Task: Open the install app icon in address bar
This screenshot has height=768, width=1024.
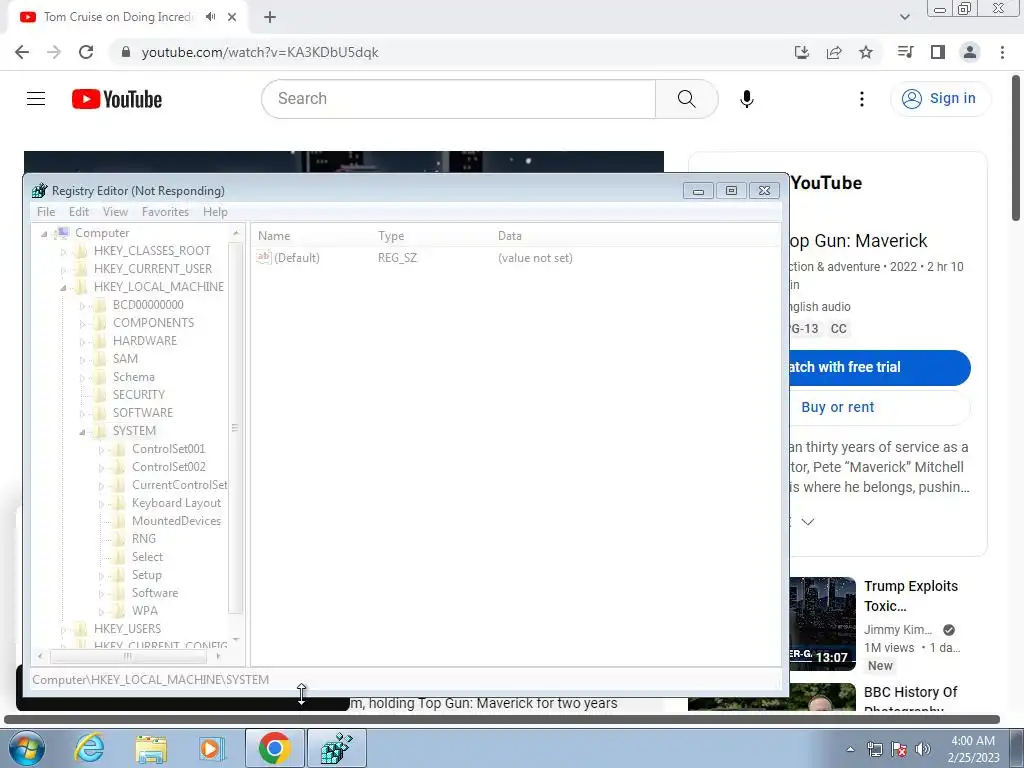Action: [x=802, y=52]
